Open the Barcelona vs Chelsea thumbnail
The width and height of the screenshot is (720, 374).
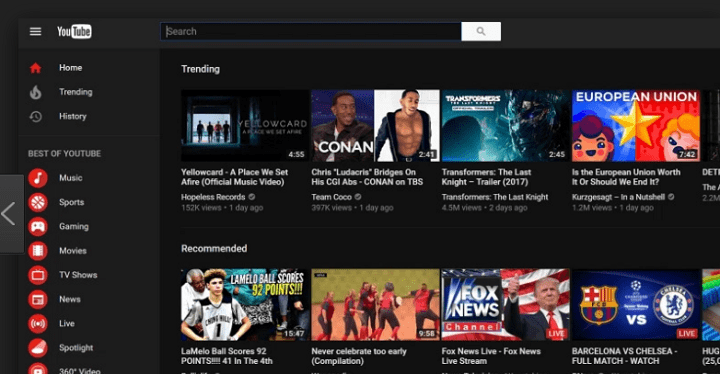[x=636, y=305]
